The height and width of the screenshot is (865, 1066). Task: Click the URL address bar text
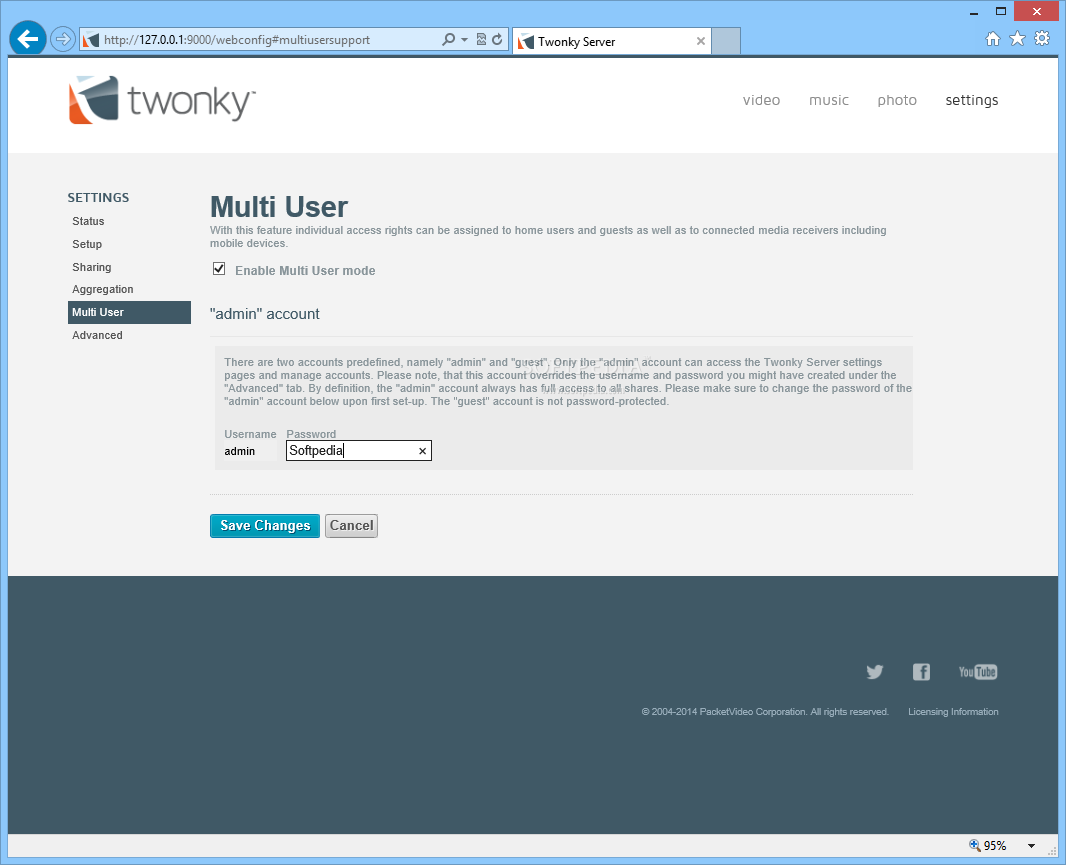tap(237, 39)
